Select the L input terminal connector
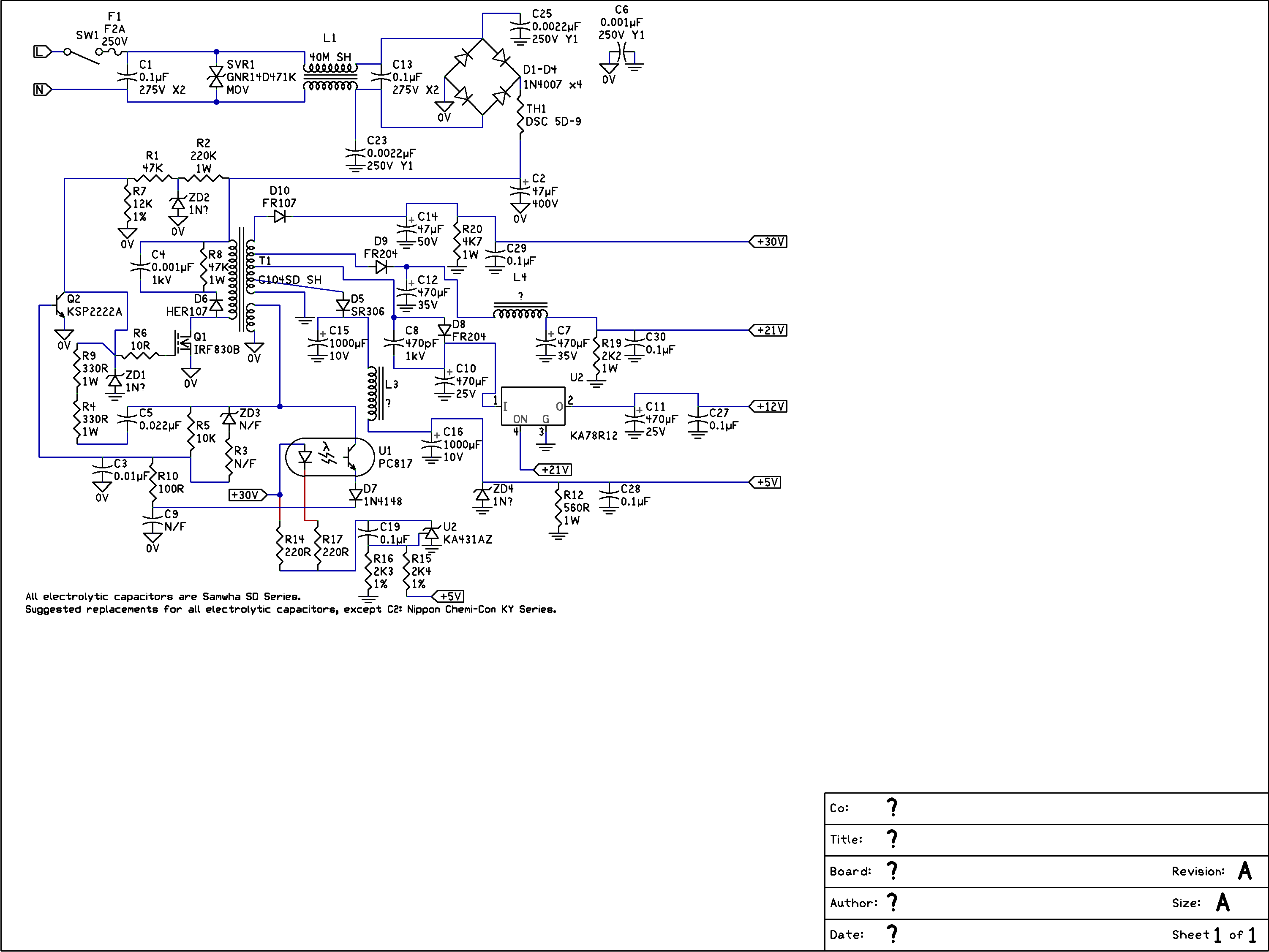Screen dimensions: 1269x952 42,52
